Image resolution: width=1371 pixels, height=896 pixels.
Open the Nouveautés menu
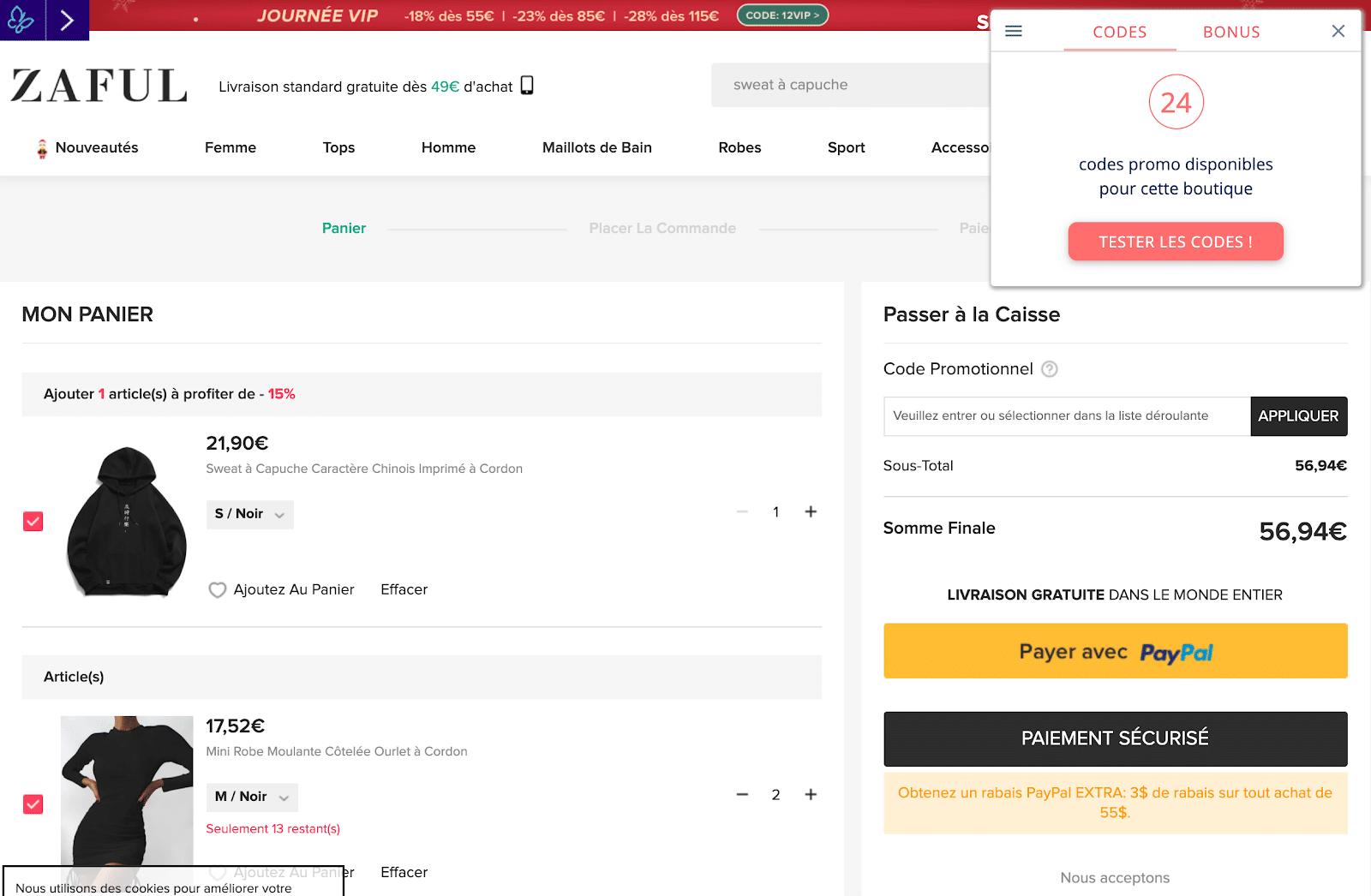97,147
